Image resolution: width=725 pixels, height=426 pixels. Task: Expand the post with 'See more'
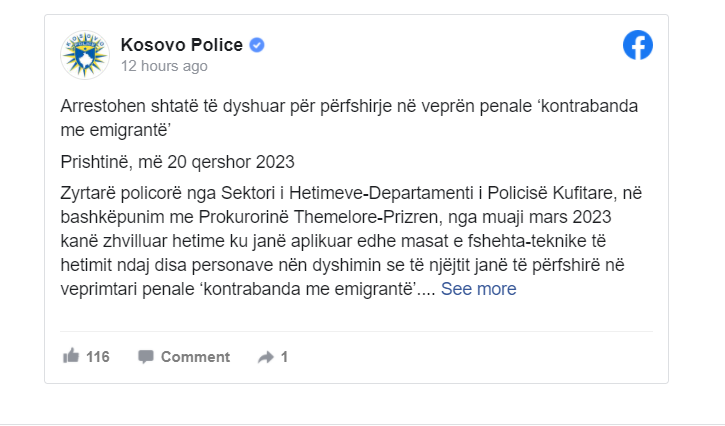coord(479,289)
